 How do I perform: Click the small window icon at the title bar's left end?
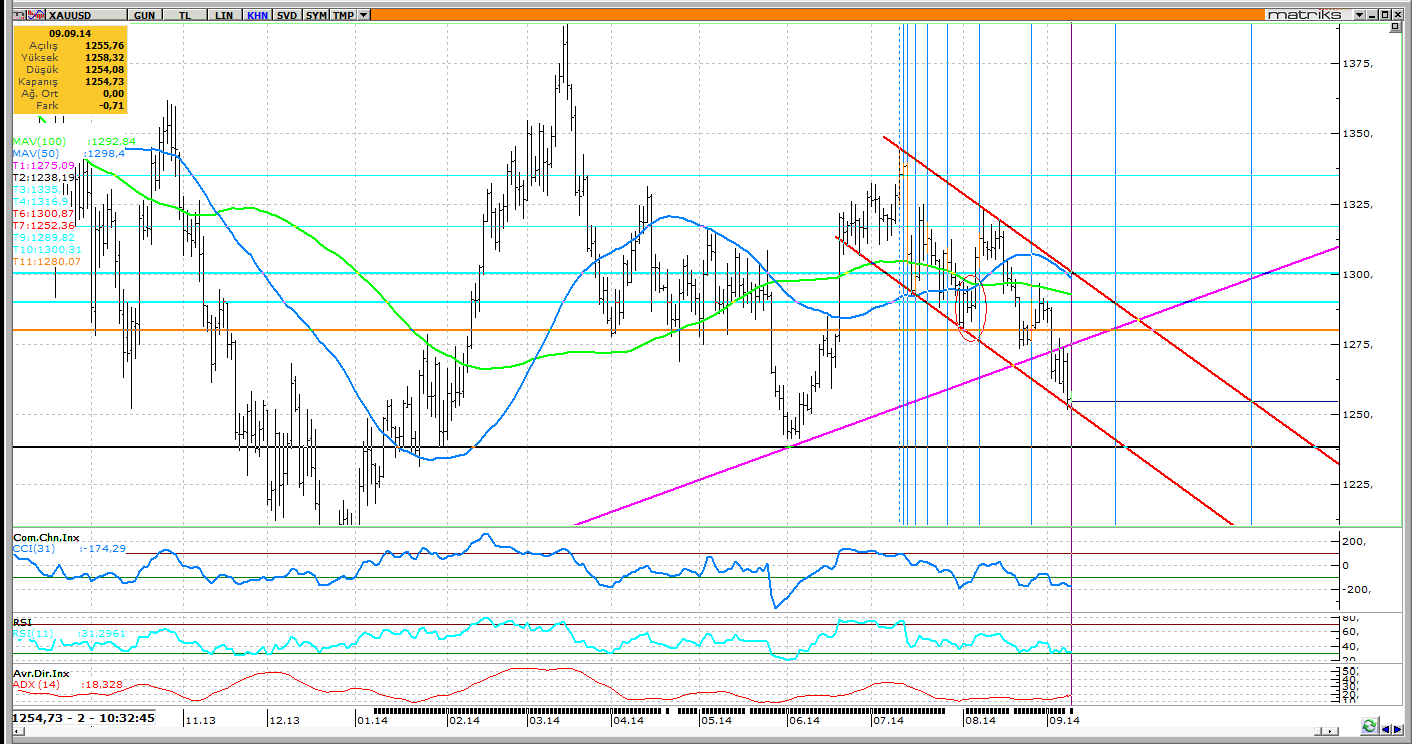pos(17,15)
